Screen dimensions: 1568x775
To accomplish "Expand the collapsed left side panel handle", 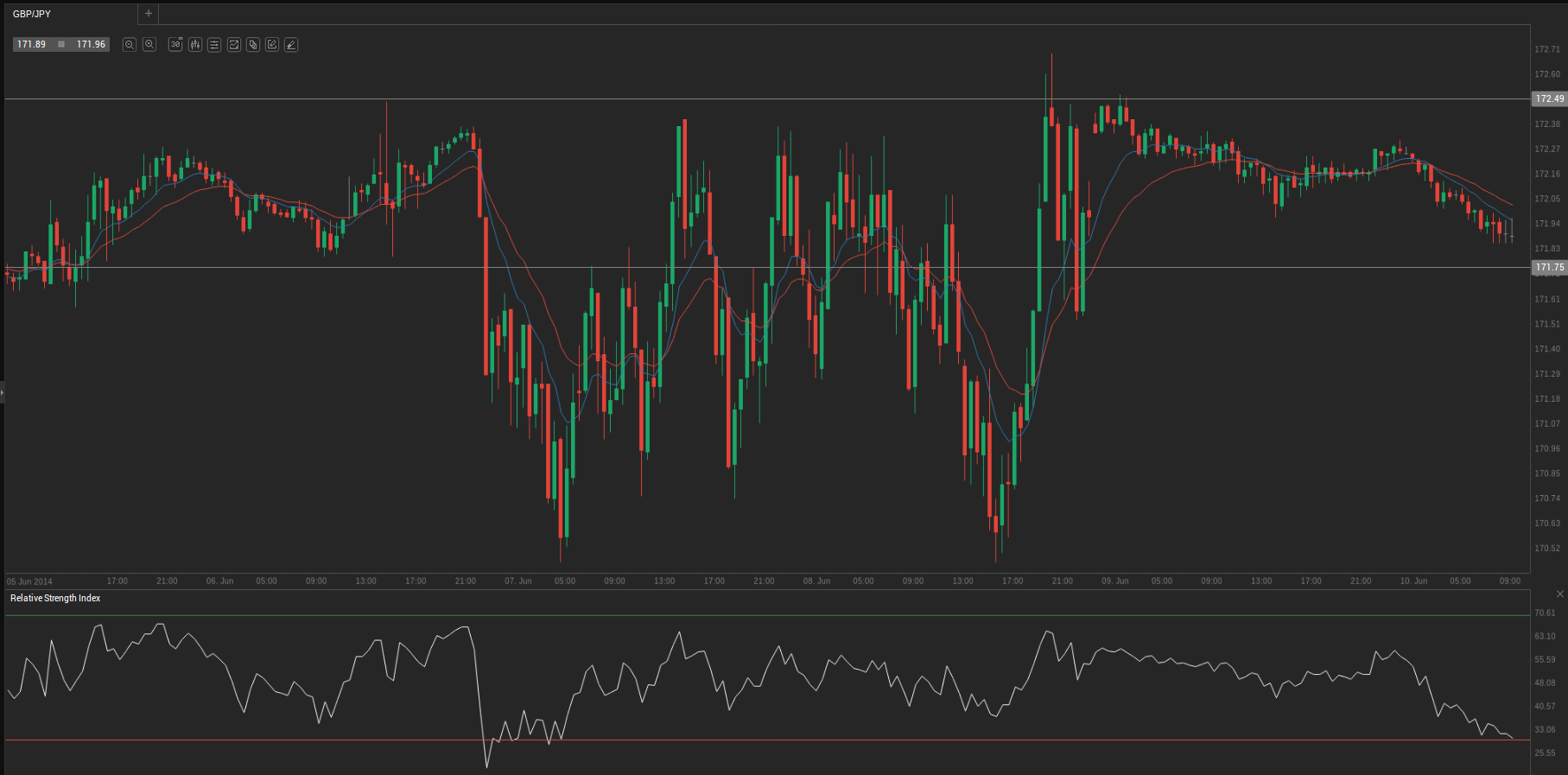I will 3,393.
